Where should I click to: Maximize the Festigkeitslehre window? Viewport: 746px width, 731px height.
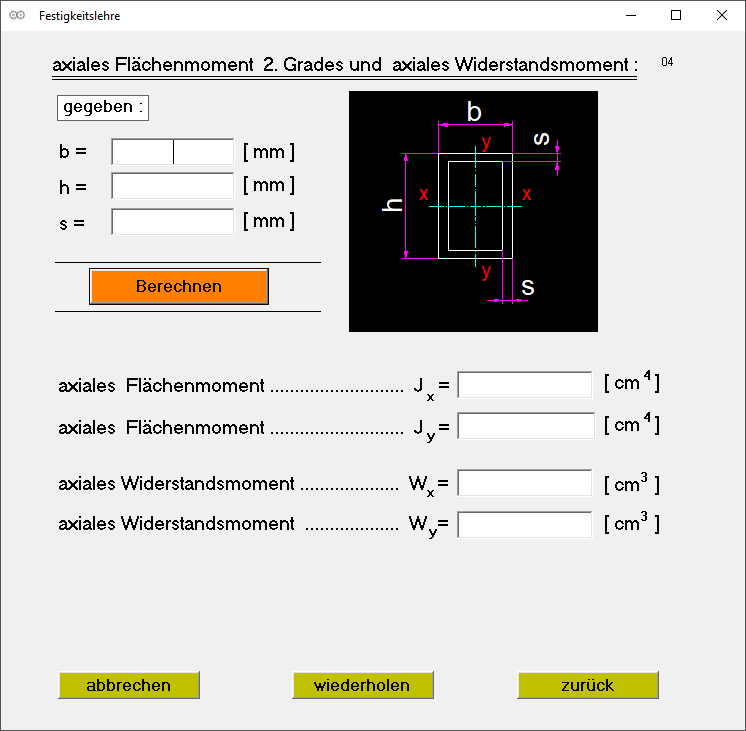click(x=676, y=16)
